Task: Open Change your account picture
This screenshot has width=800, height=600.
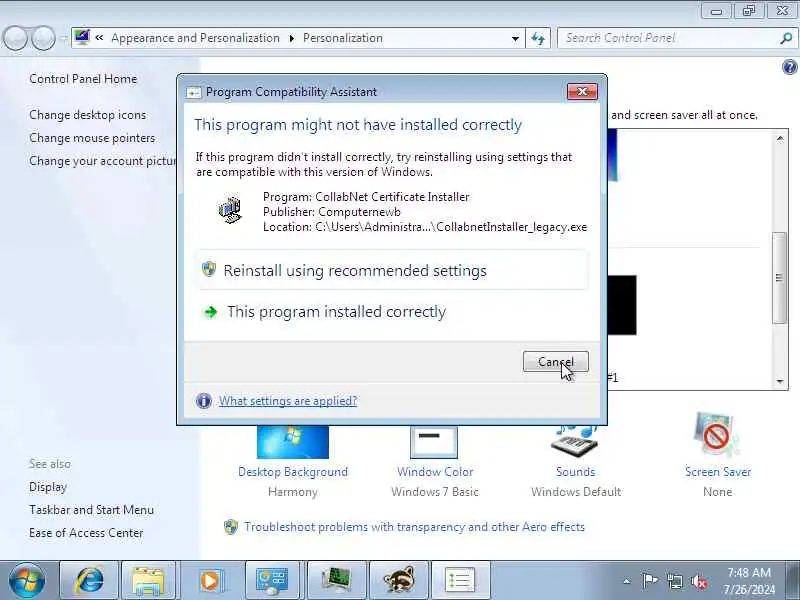Action: (103, 161)
